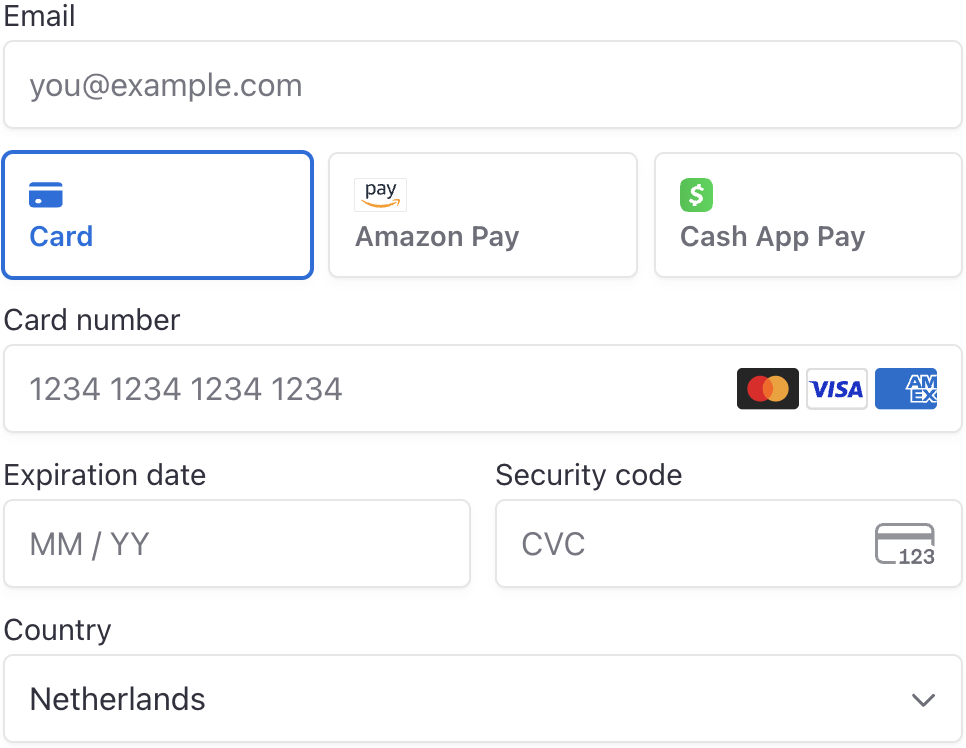Click the Expiration date label
The height and width of the screenshot is (748, 966).
coord(105,475)
